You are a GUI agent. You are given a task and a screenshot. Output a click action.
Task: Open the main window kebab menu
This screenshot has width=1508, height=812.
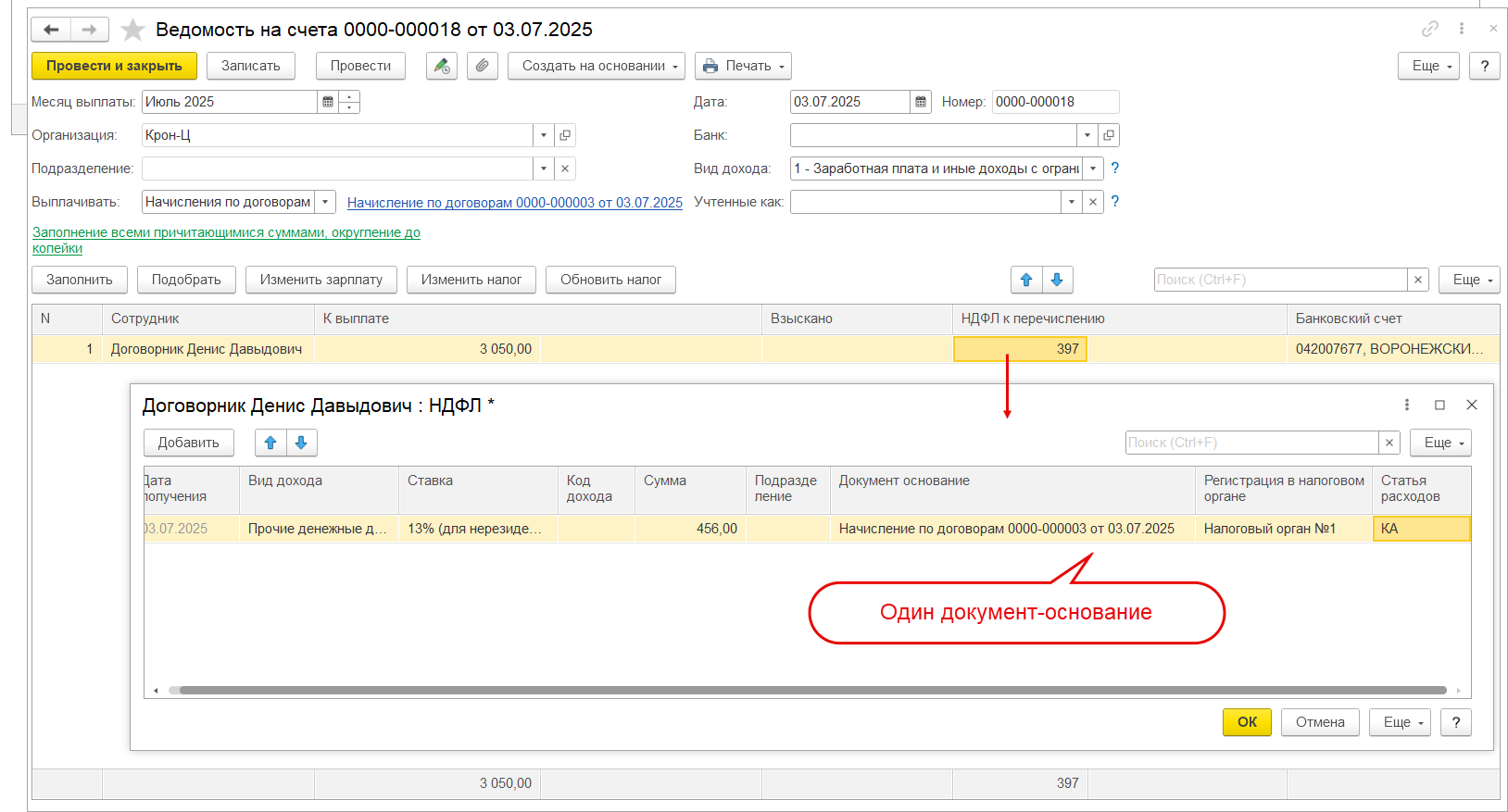[x=1462, y=29]
